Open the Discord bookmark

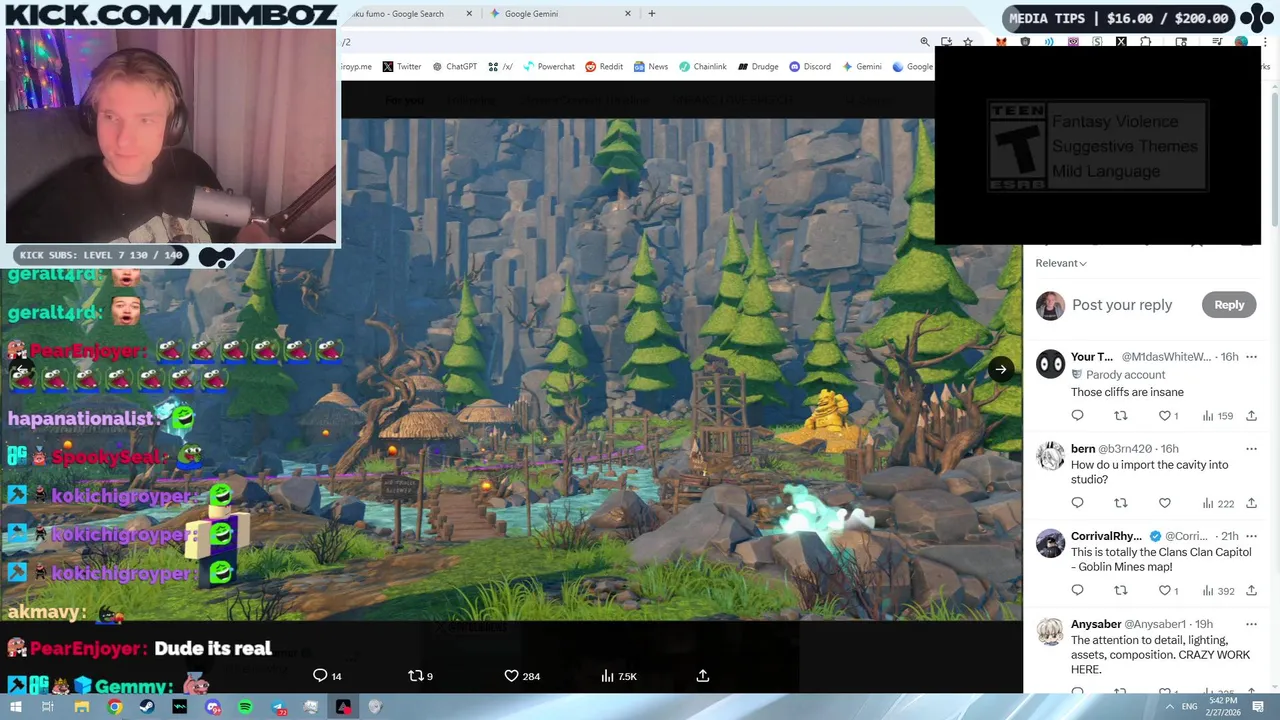(810, 67)
